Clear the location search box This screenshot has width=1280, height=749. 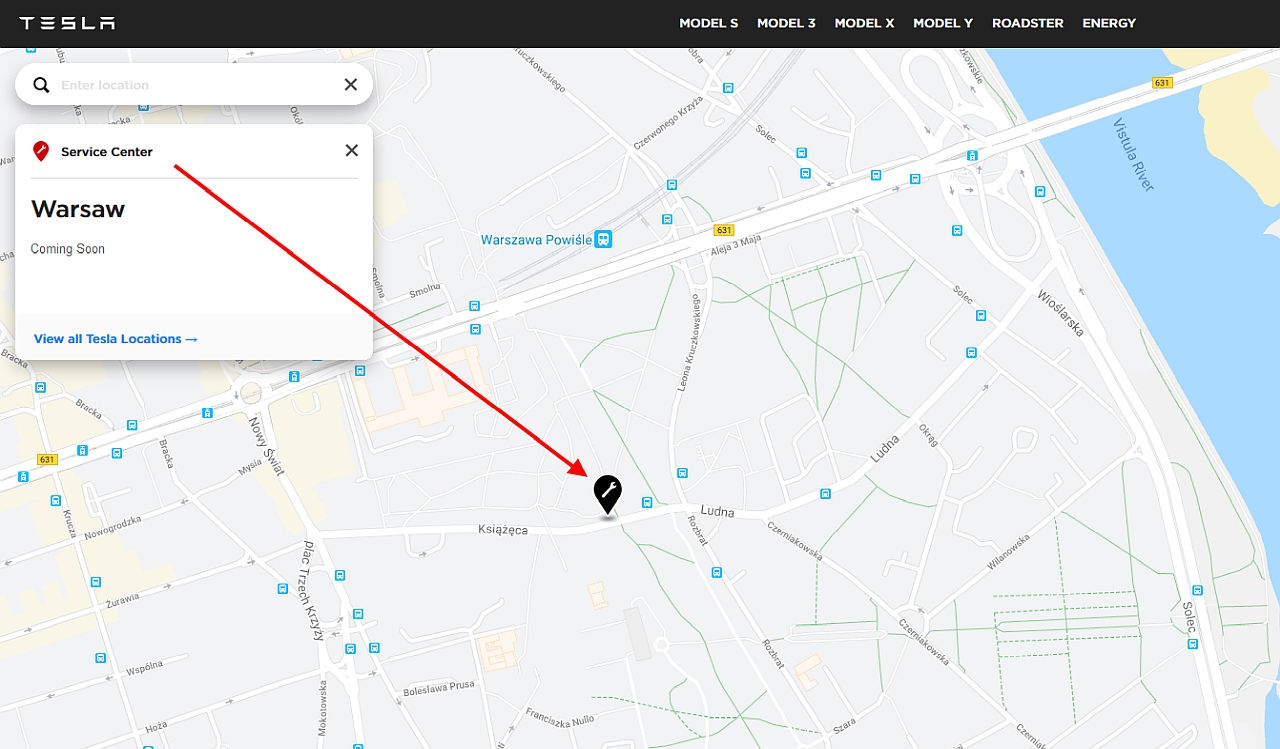pyautogui.click(x=351, y=85)
